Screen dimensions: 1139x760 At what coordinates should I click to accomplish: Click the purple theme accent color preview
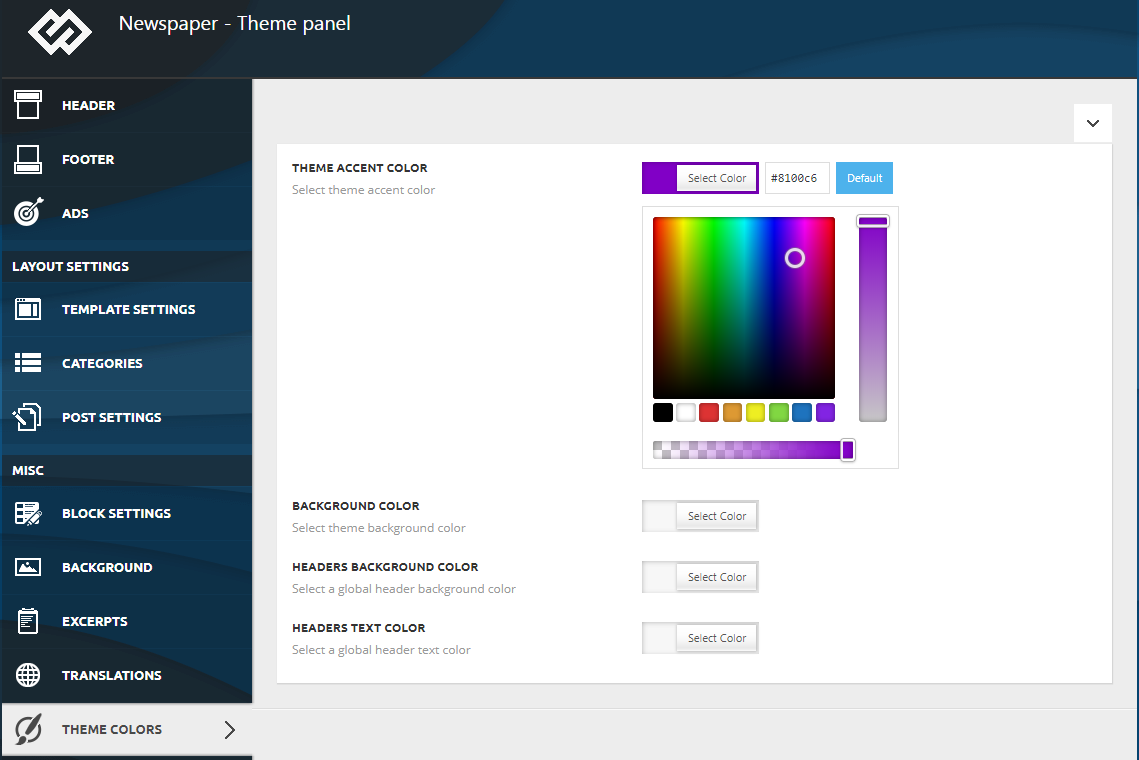(660, 178)
